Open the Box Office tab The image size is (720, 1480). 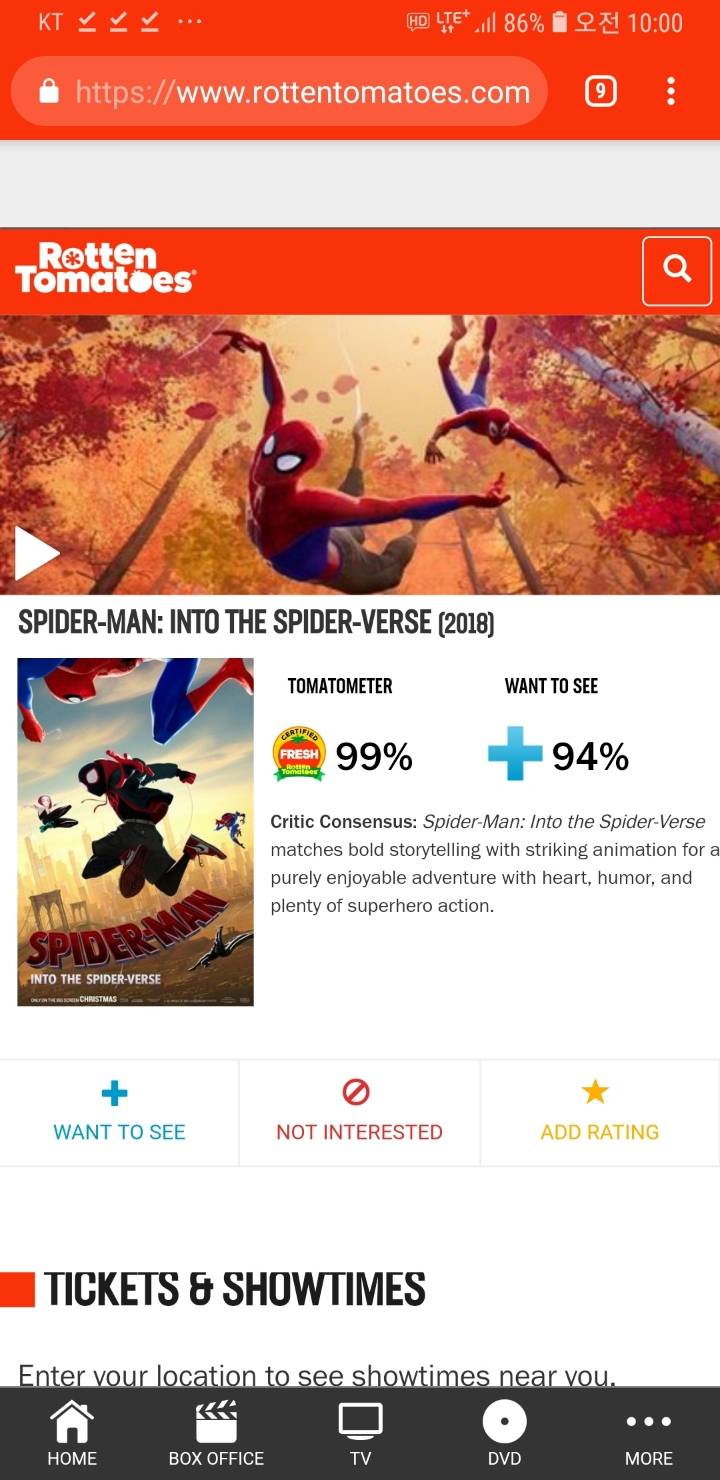point(216,1434)
